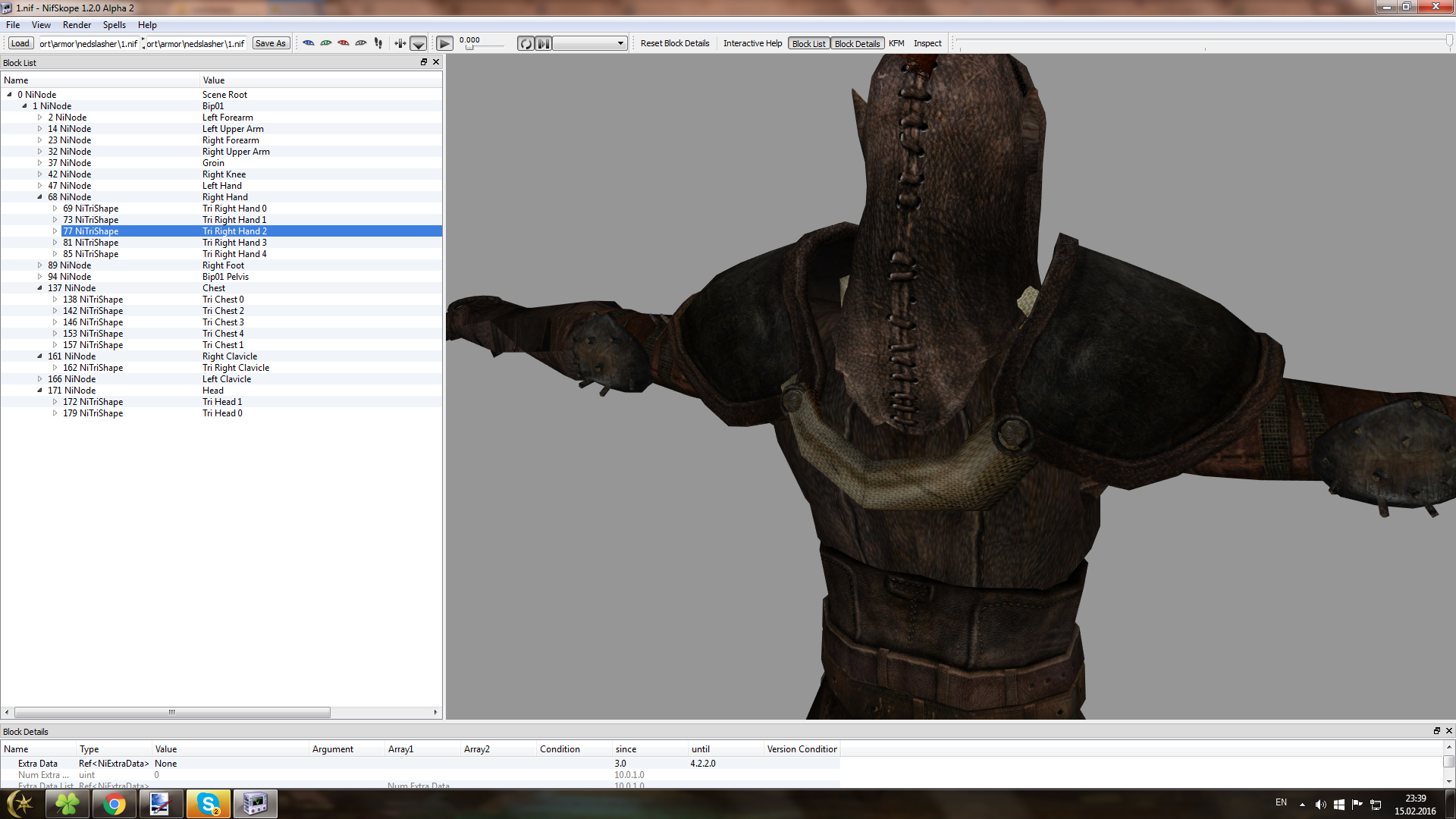This screenshot has width=1456, height=819.
Task: Click the Load button
Action: 20,43
